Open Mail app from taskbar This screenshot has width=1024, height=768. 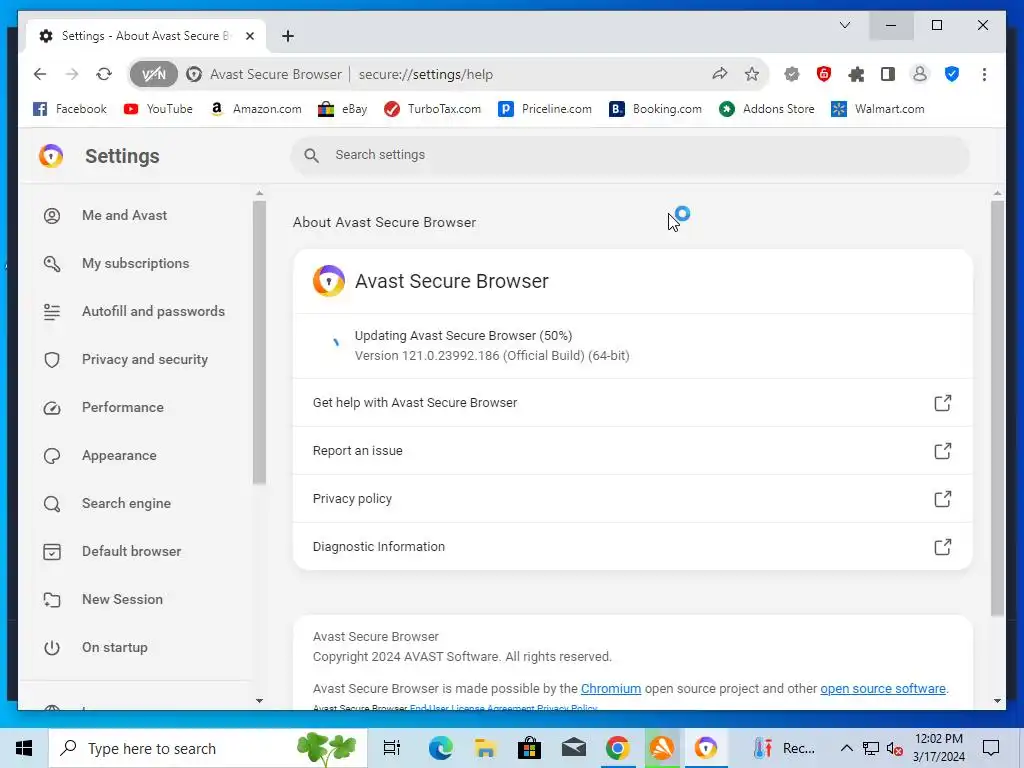click(574, 748)
